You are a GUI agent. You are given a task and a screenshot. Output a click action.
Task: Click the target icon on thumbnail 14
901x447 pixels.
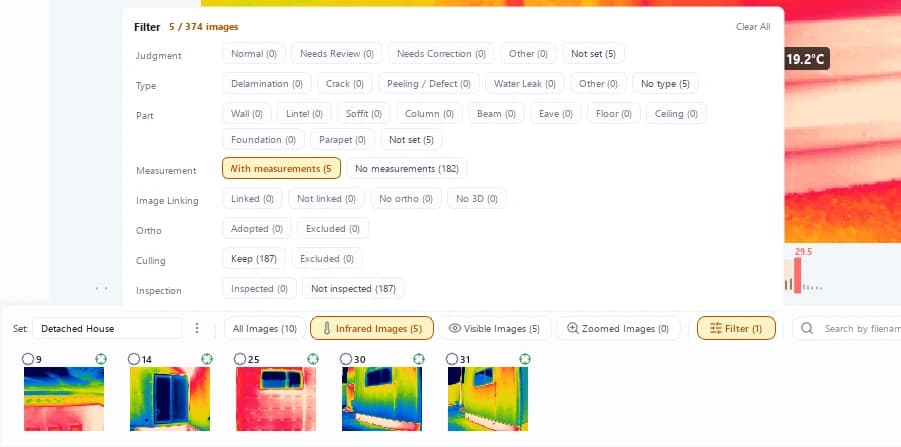pyautogui.click(x=207, y=359)
